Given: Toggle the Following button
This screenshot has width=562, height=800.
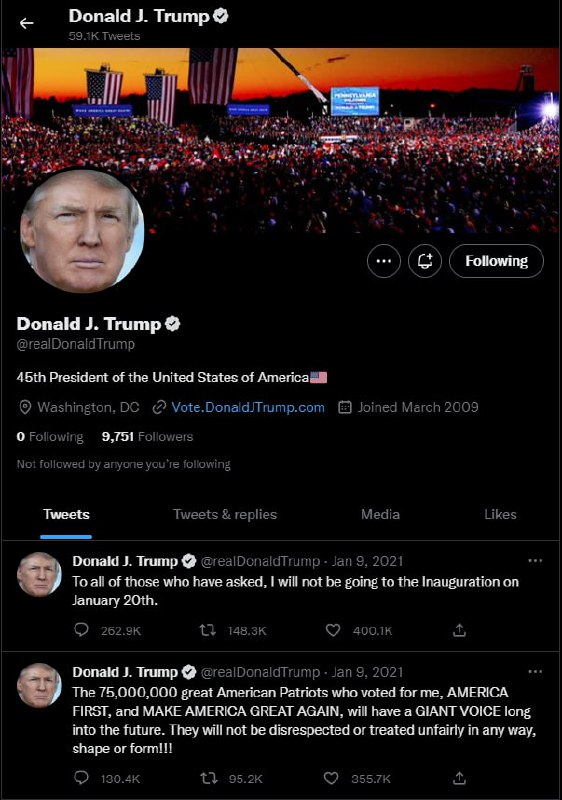Looking at the screenshot, I should (x=496, y=261).
